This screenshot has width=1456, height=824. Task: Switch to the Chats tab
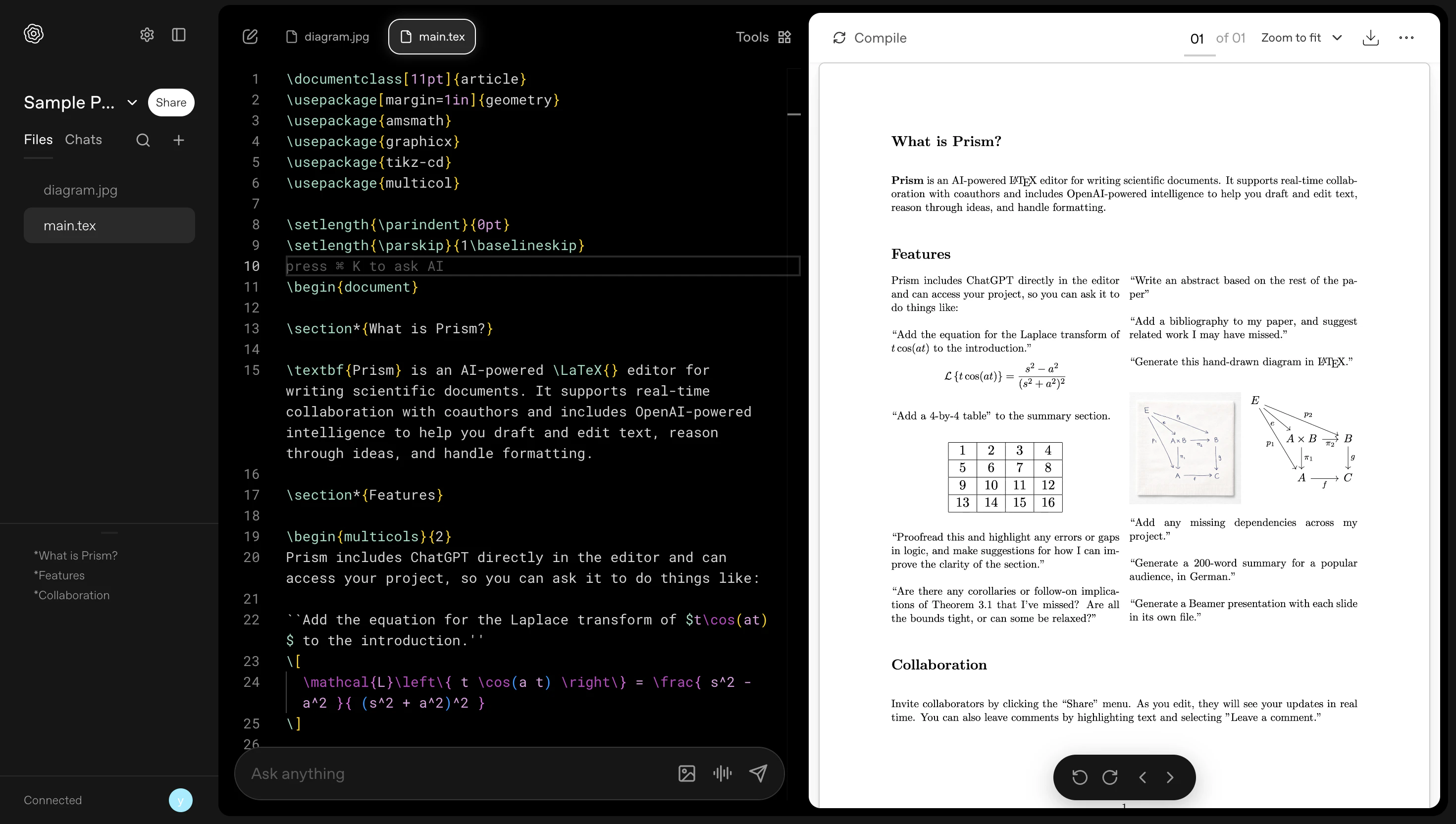point(83,140)
